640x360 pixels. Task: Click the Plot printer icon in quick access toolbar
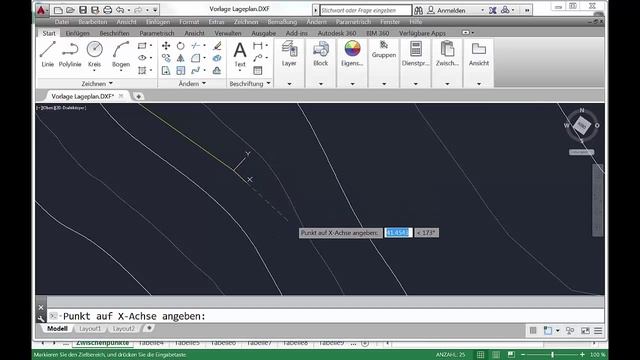coord(107,10)
